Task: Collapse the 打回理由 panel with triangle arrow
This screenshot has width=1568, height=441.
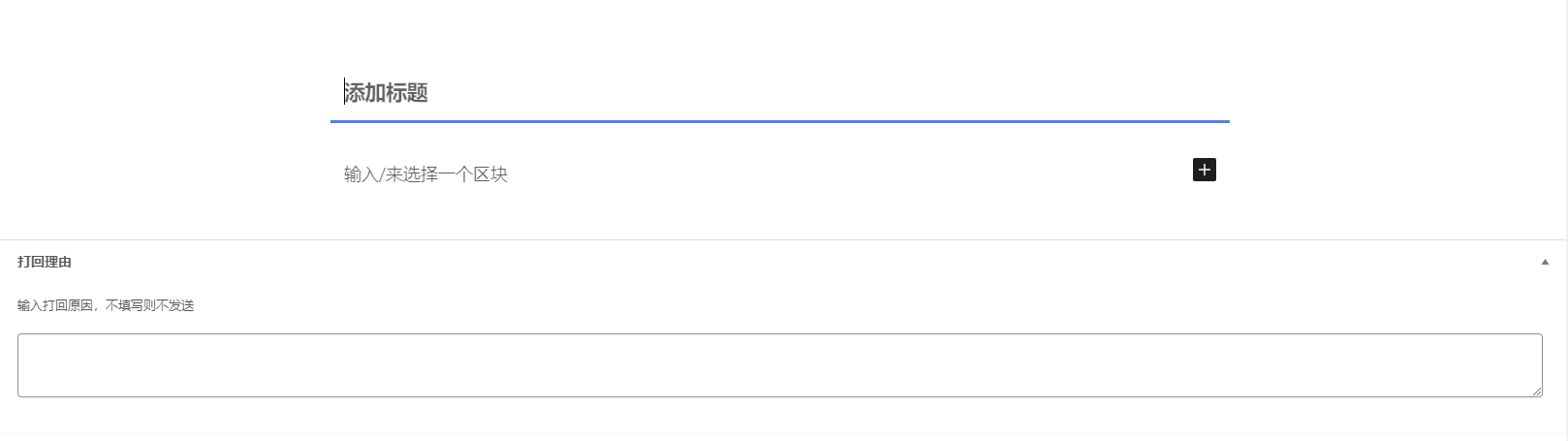Action: point(1545,262)
